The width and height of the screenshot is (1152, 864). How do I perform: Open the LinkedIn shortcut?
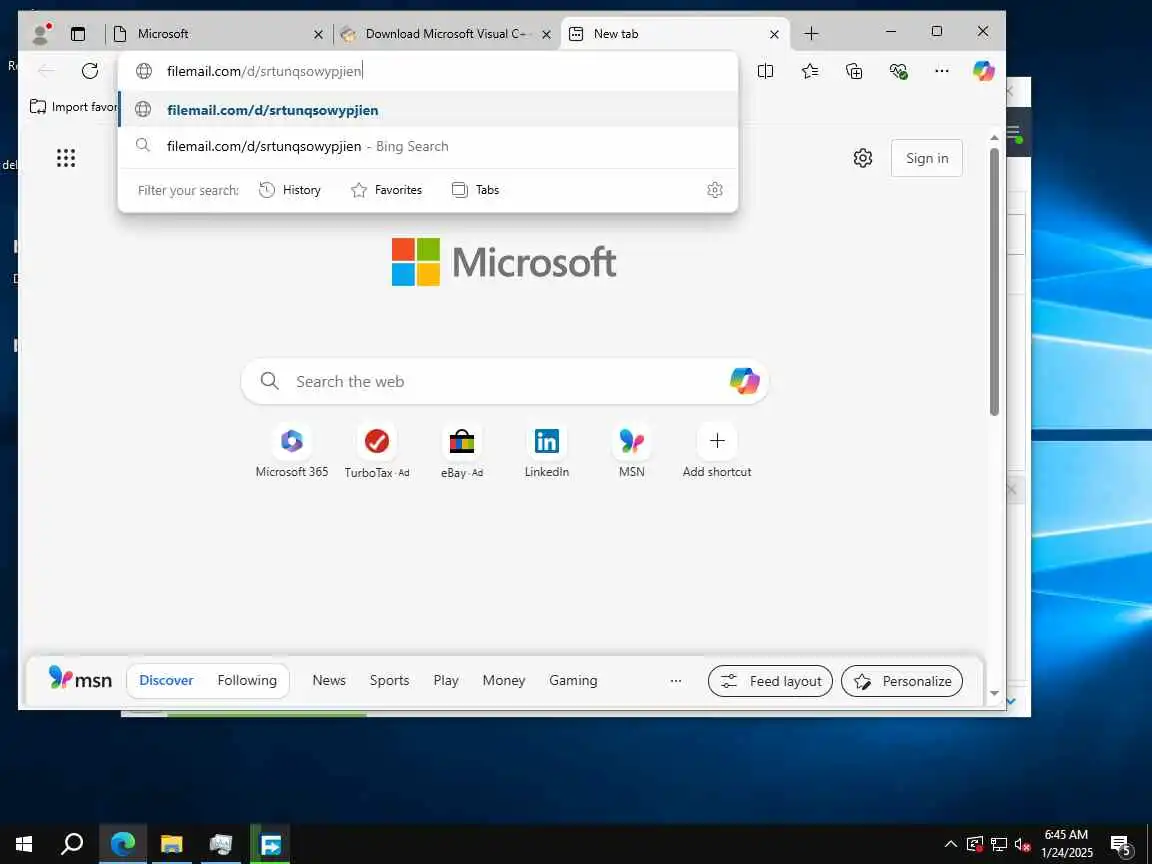[547, 451]
